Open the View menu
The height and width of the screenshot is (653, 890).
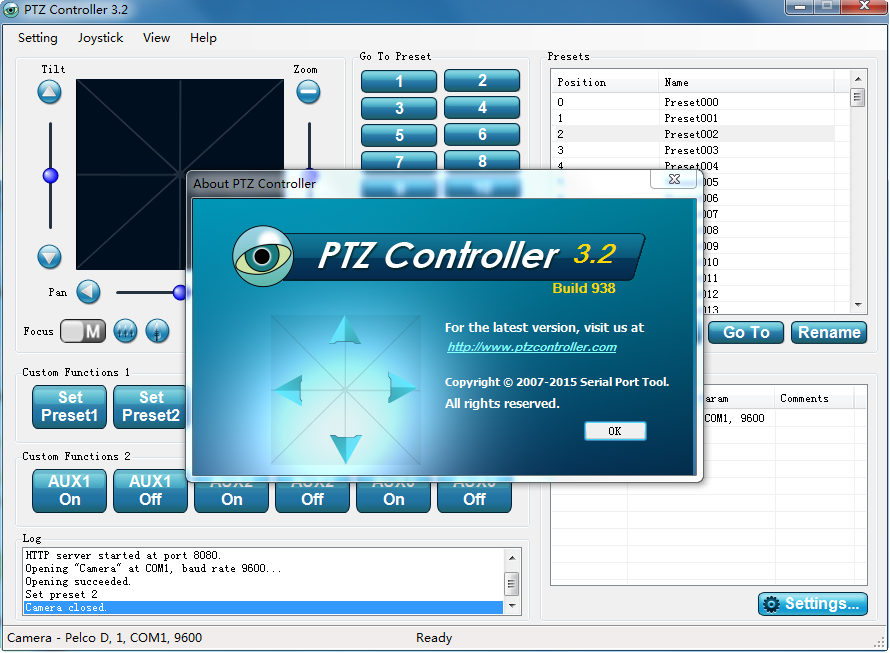(156, 38)
